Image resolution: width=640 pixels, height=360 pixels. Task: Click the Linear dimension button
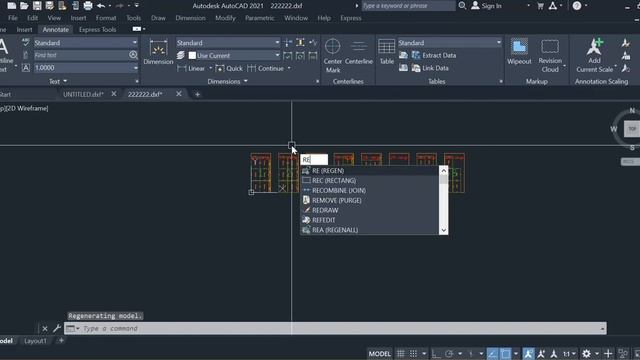click(191, 68)
